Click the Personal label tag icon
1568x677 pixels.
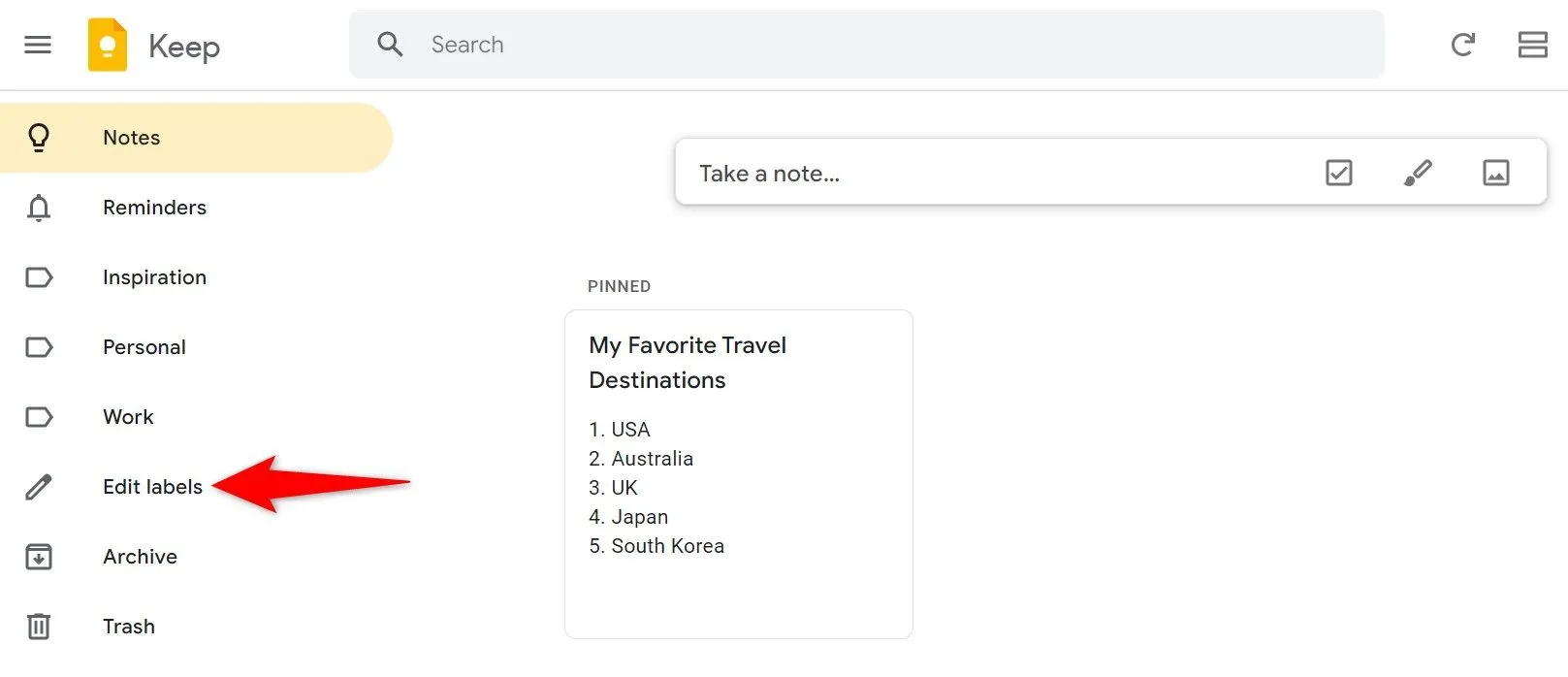point(39,347)
